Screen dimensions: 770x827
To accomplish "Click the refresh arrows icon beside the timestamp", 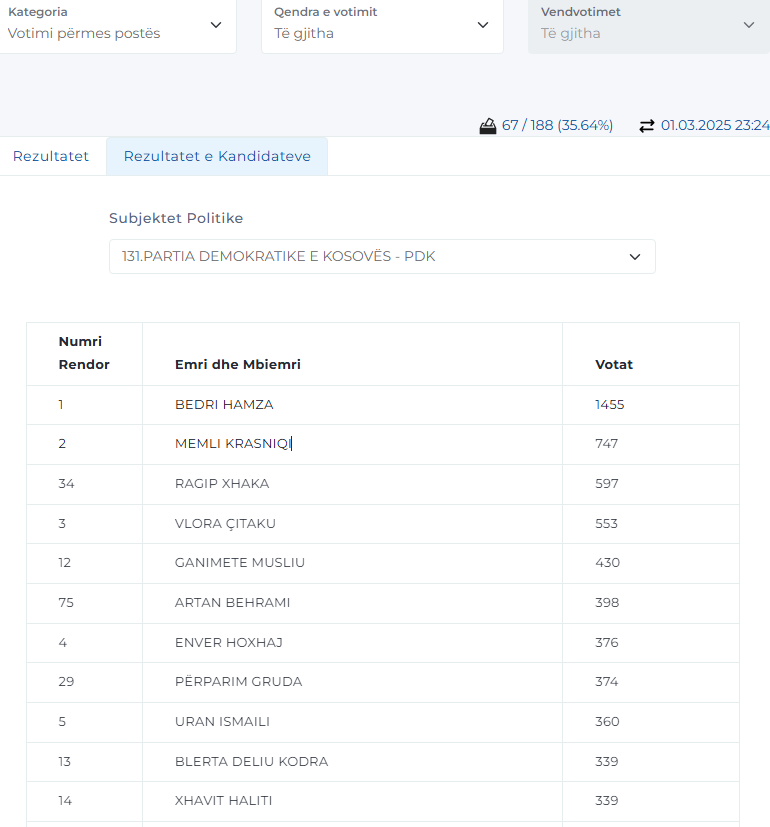I will (647, 126).
